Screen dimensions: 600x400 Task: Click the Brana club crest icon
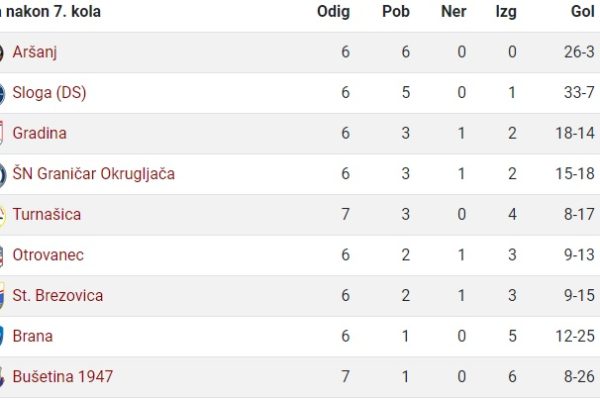click(1, 336)
